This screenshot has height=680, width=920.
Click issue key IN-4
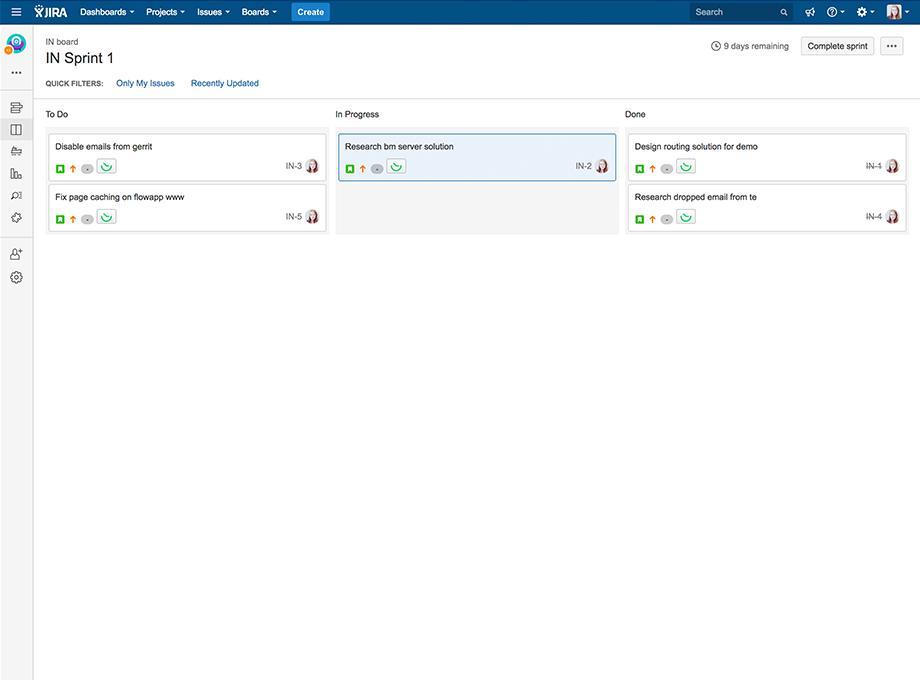click(873, 216)
